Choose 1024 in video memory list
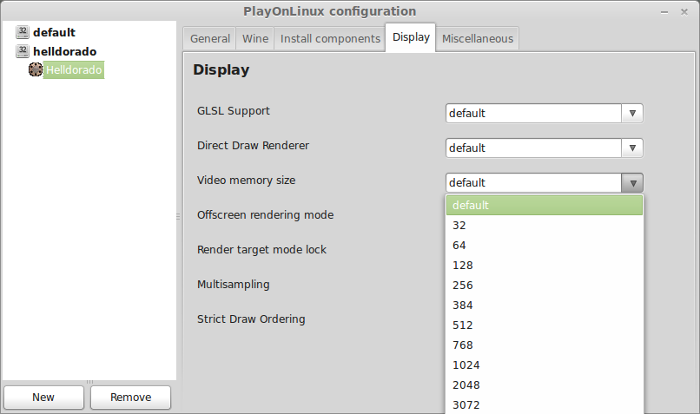This screenshot has width=700, height=414. (544, 365)
